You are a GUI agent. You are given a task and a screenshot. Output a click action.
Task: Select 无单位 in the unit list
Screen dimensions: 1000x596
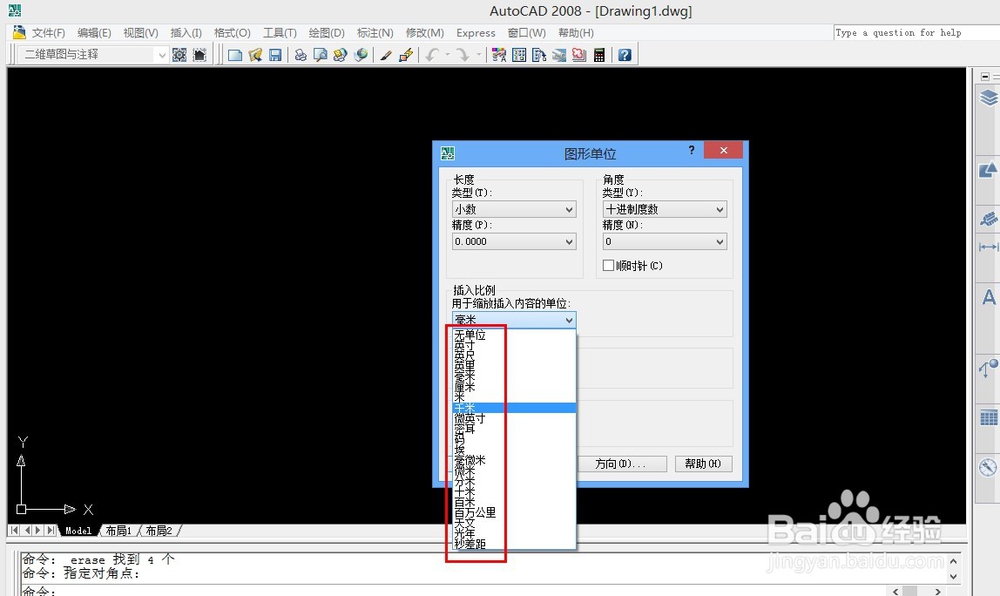pos(514,335)
